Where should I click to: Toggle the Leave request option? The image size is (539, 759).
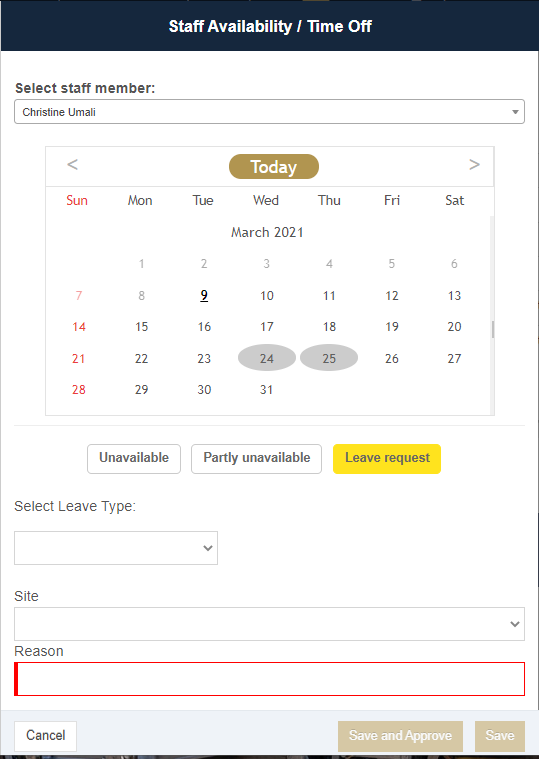[387, 458]
